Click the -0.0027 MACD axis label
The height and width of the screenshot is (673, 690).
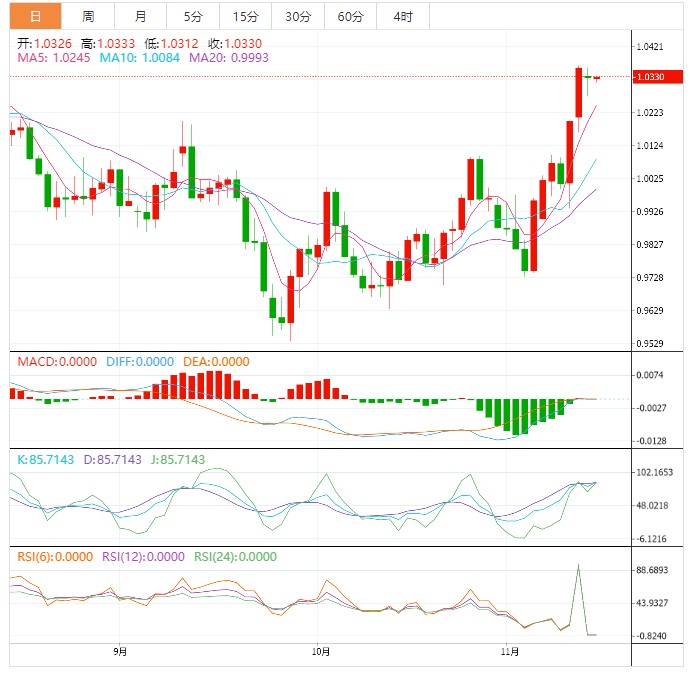coord(650,408)
